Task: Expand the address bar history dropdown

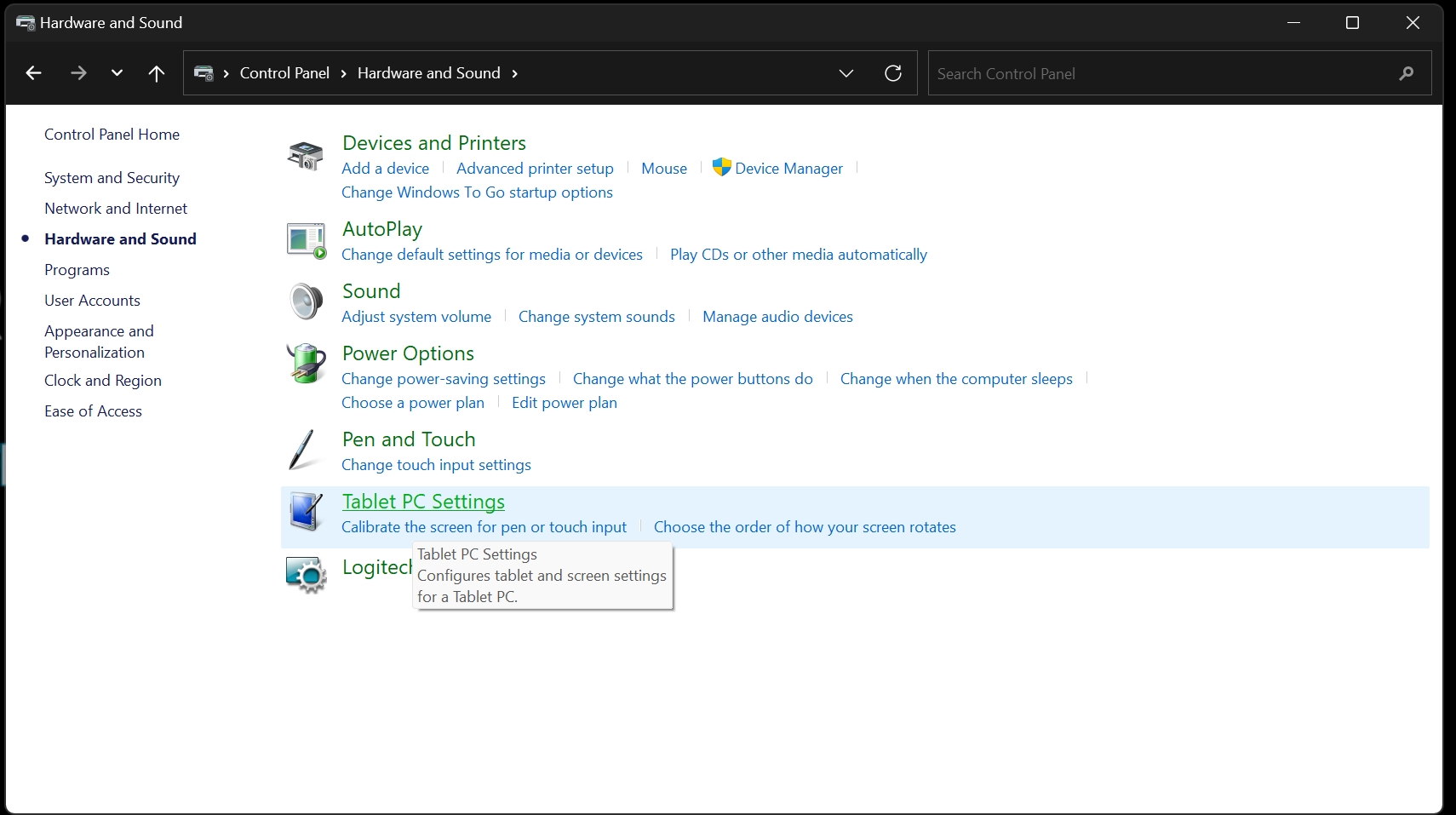Action: pyautogui.click(x=846, y=73)
